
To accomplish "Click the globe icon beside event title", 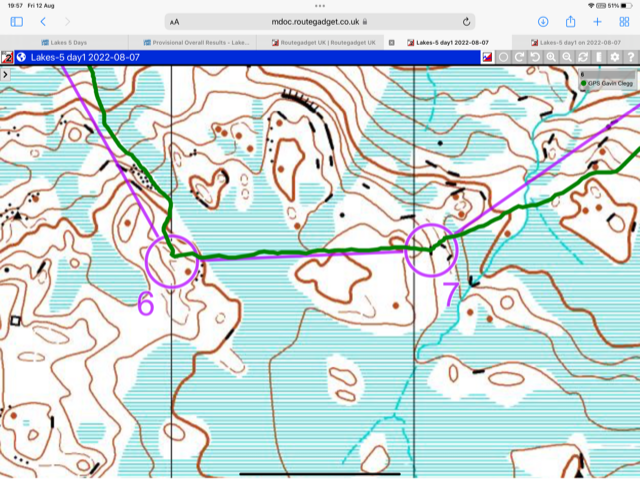I will [x=21, y=58].
